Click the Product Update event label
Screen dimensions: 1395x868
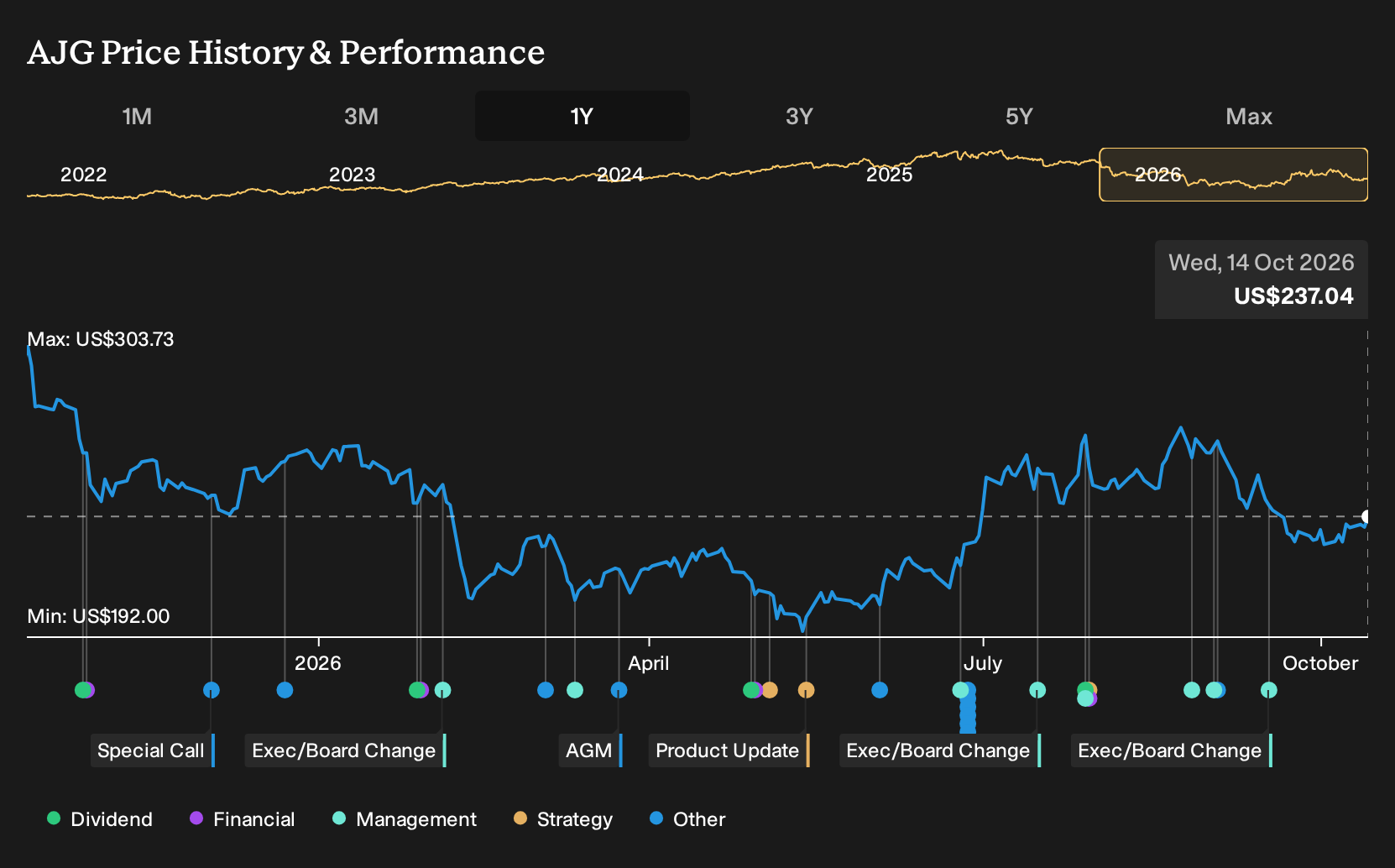tap(729, 750)
